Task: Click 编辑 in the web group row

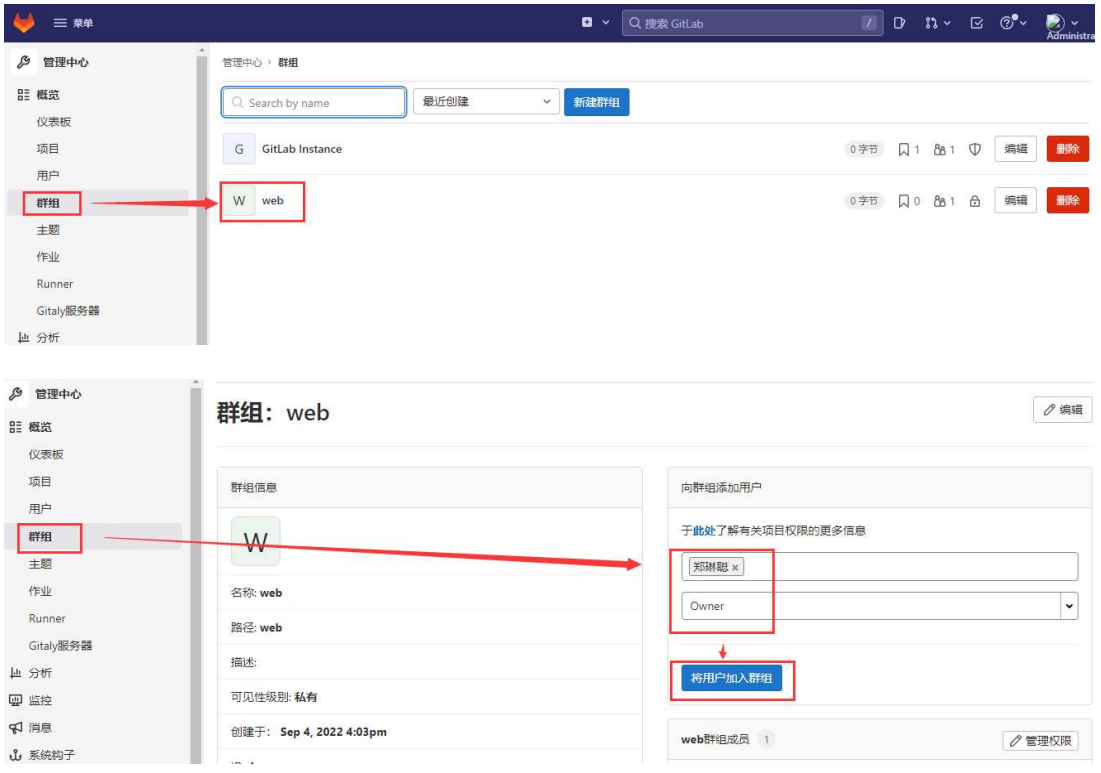Action: [1015, 200]
